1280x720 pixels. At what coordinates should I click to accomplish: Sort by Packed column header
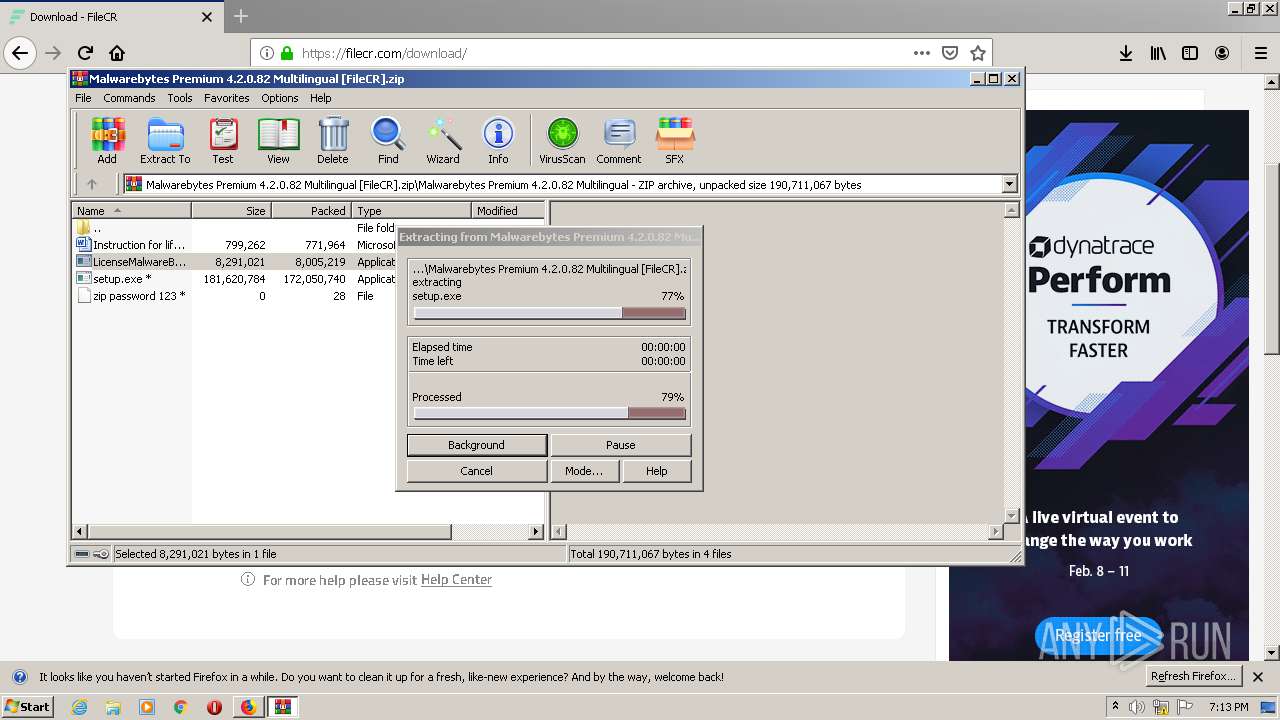click(x=311, y=210)
